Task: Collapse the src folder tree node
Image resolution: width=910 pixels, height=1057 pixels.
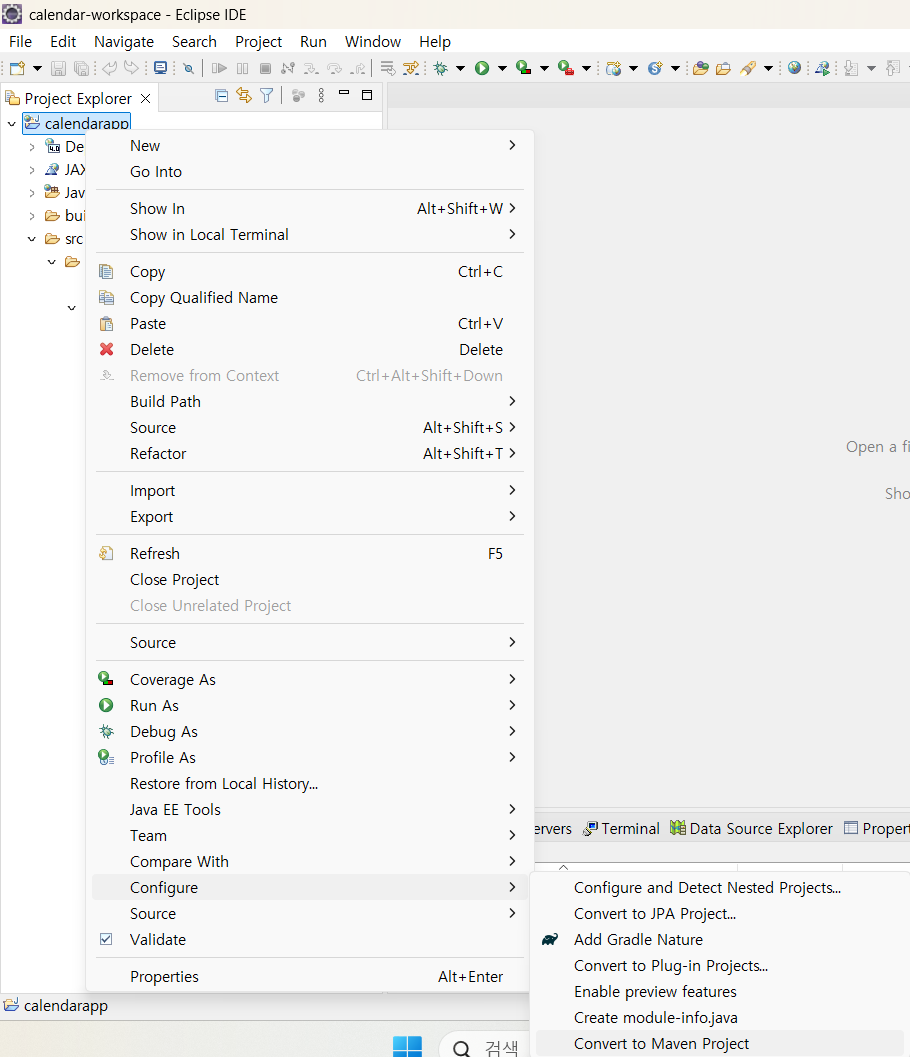Action: (x=32, y=239)
